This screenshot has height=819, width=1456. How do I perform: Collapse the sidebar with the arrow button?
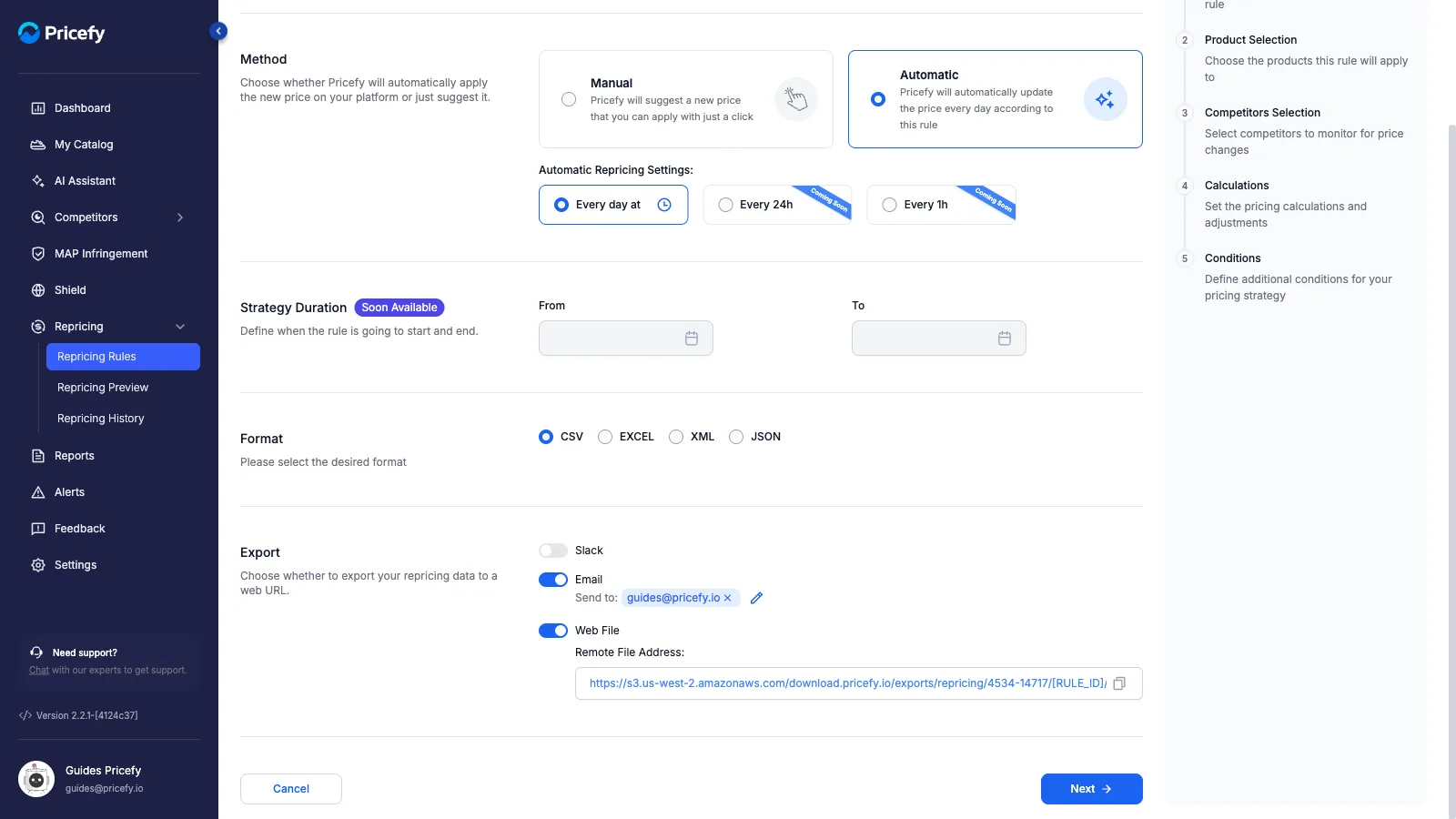[x=218, y=31]
